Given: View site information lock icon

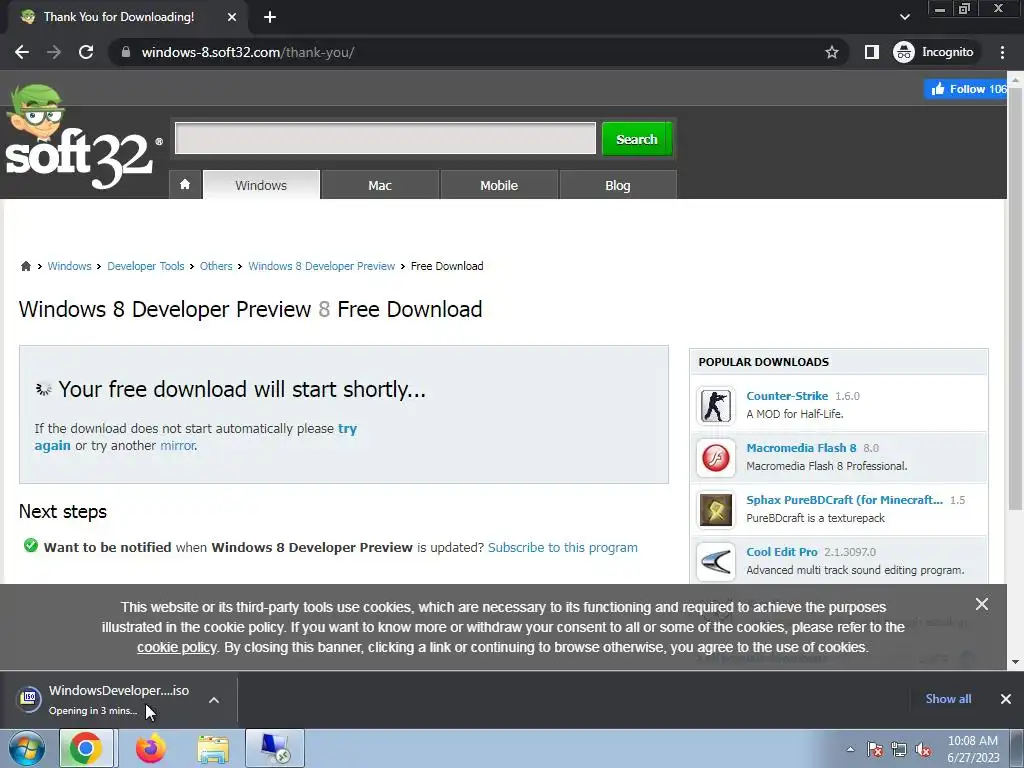Looking at the screenshot, I should (126, 52).
